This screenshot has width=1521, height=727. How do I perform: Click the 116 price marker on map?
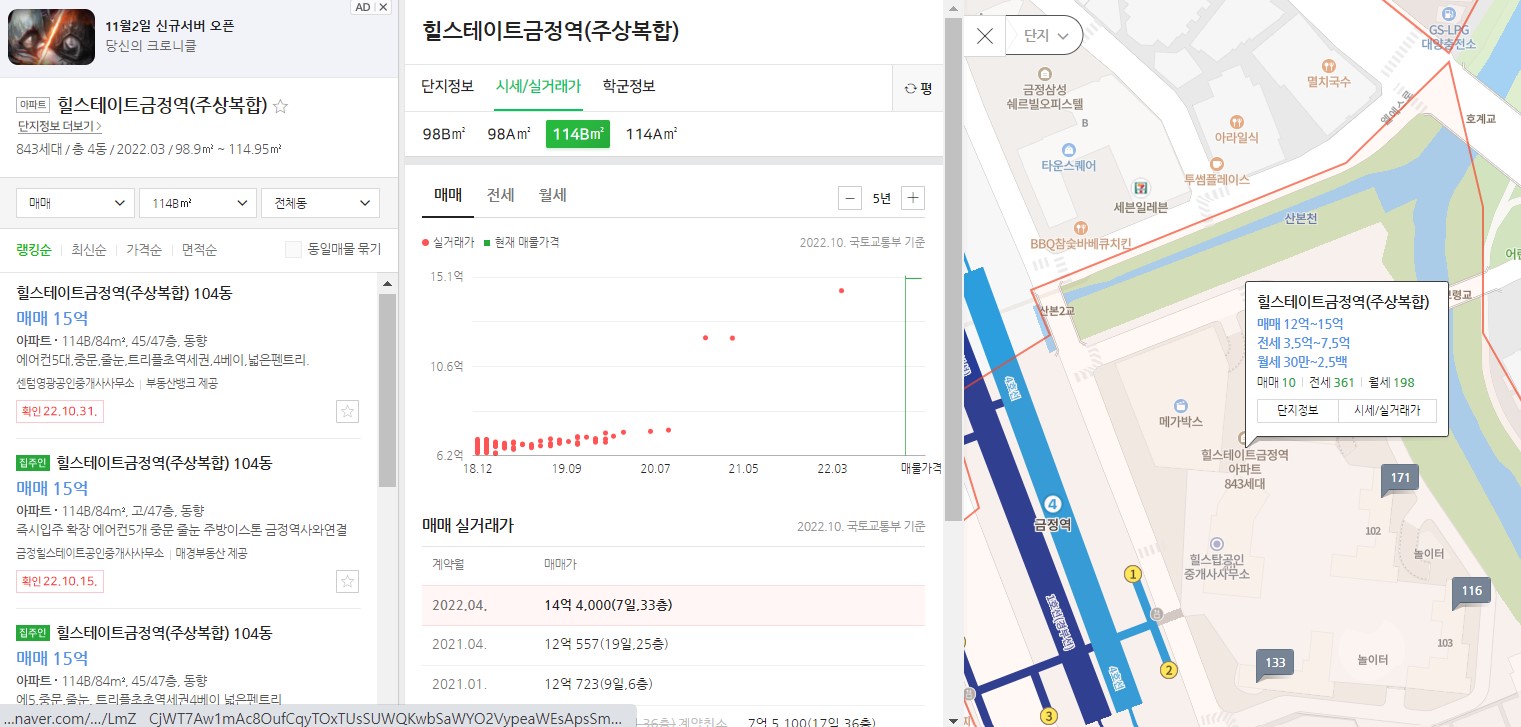[x=1471, y=592]
